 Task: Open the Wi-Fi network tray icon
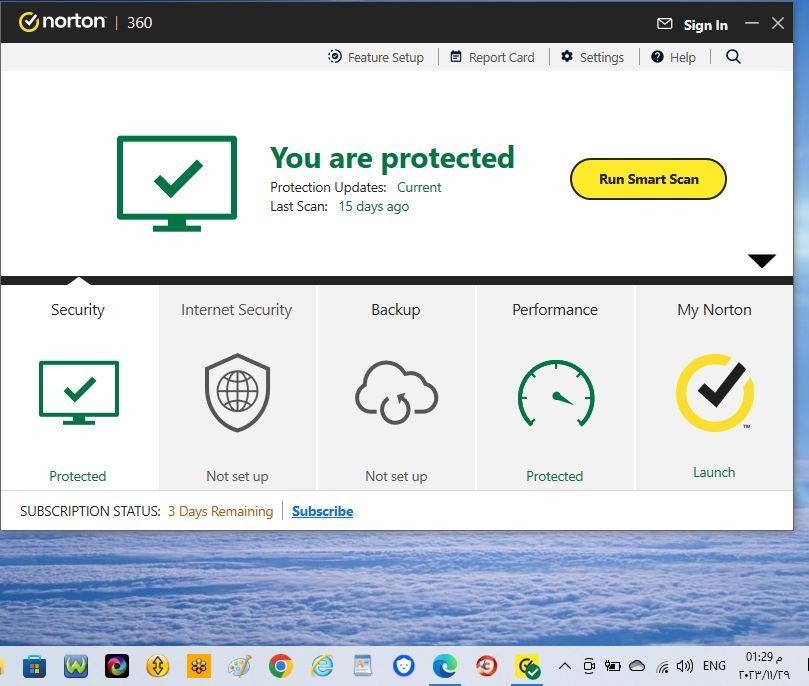tap(663, 667)
